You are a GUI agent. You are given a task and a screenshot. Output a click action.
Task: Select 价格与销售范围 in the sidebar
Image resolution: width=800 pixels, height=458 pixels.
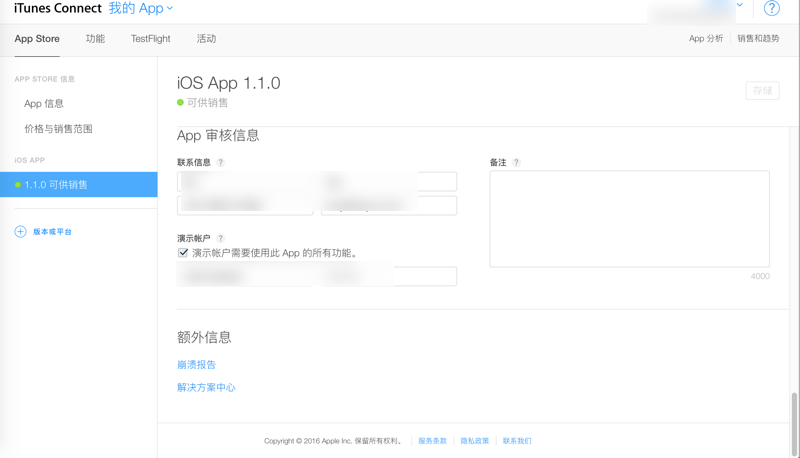tap(58, 129)
